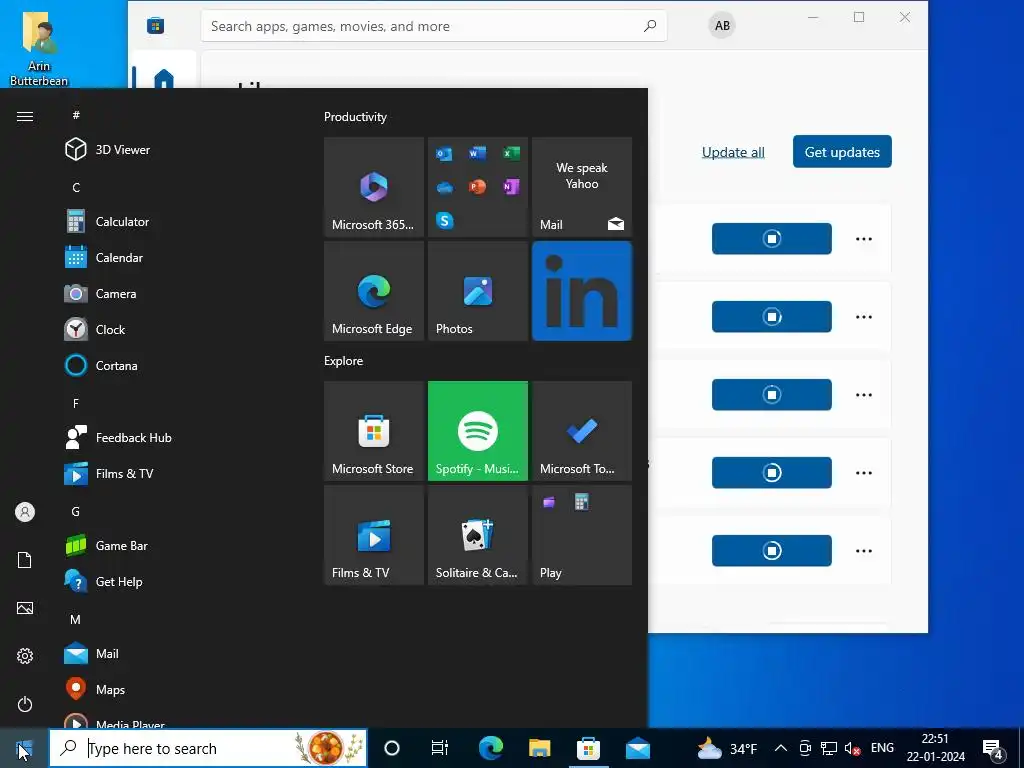Open the Microsoft 365 tile
This screenshot has height=768, width=1024.
(x=374, y=187)
